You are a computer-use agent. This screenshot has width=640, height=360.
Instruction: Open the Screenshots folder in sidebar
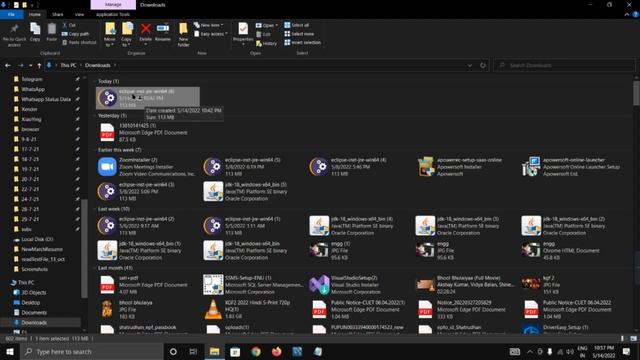34,269
